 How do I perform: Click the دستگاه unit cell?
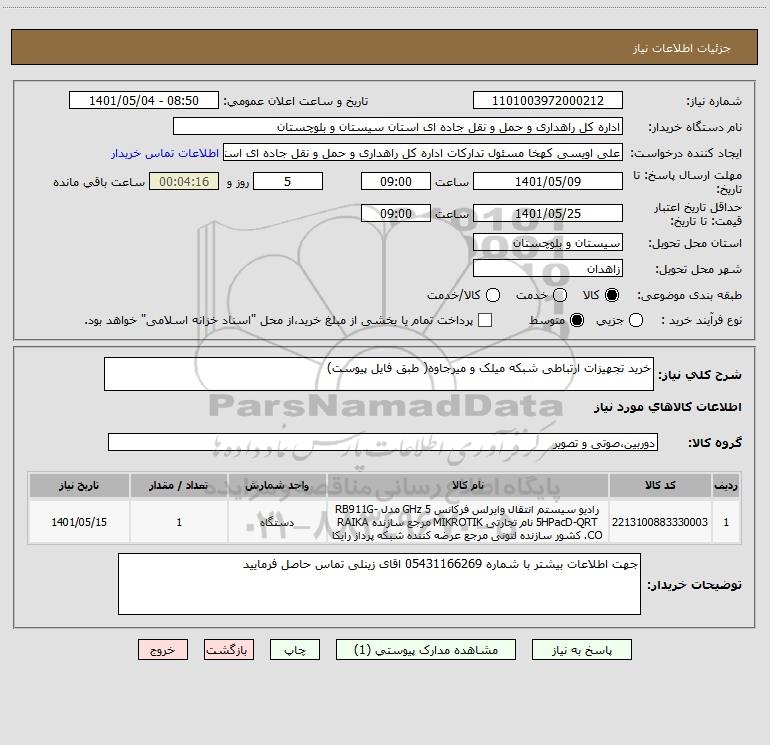tap(277, 522)
